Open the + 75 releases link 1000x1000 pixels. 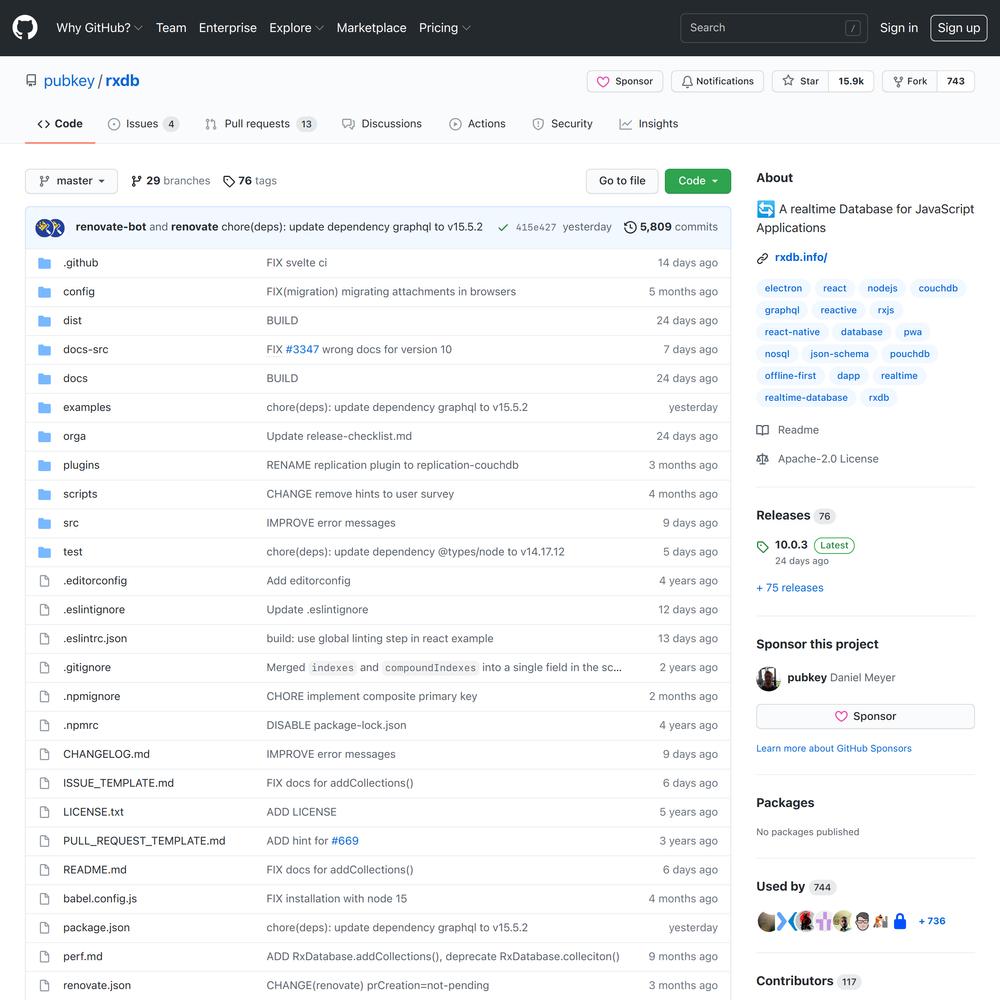coord(790,587)
